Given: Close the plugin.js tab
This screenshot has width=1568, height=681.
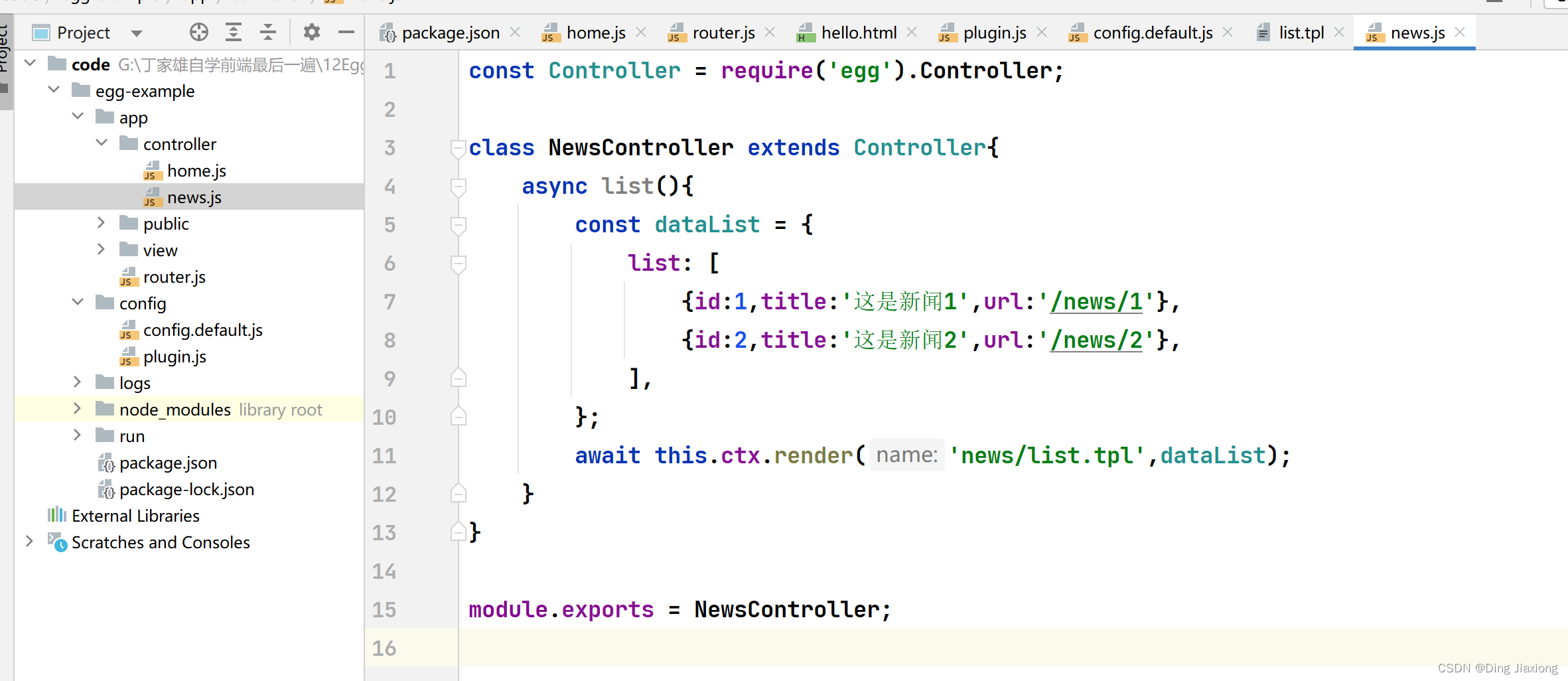Looking at the screenshot, I should pos(1042,32).
